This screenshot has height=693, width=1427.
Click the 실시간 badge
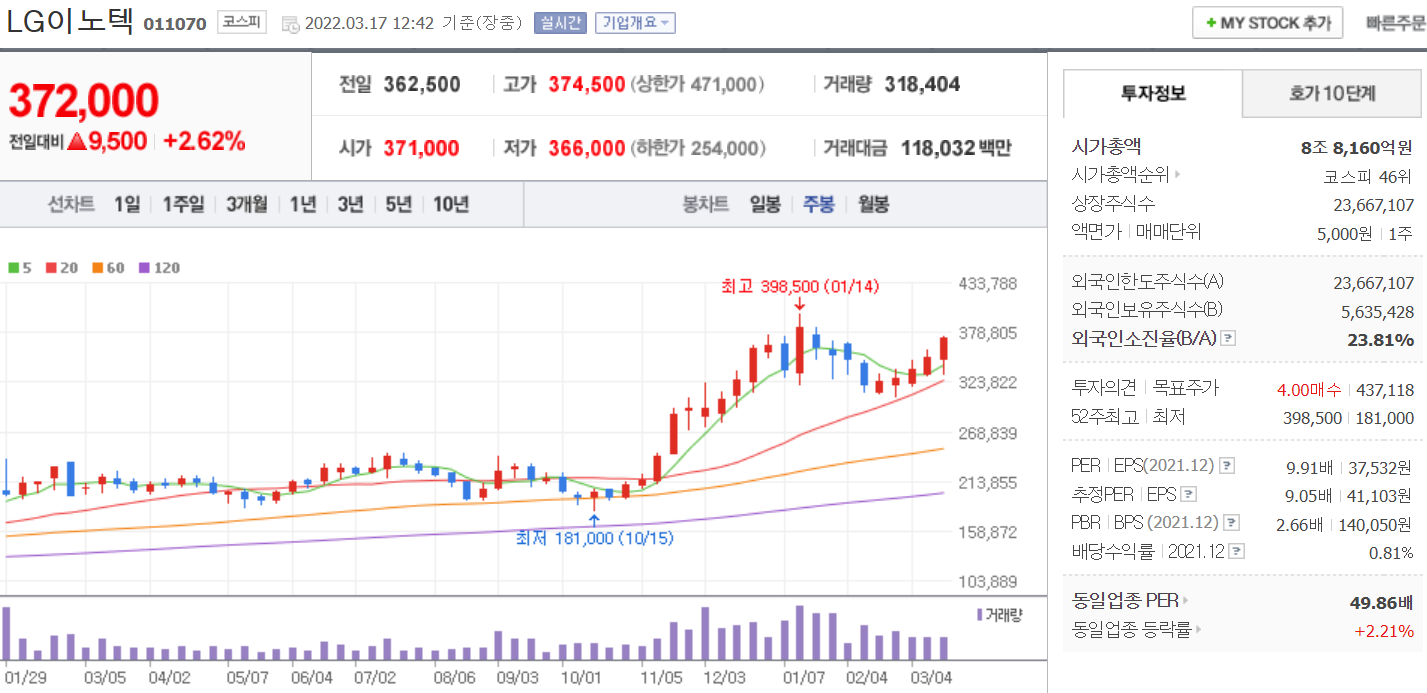[560, 23]
